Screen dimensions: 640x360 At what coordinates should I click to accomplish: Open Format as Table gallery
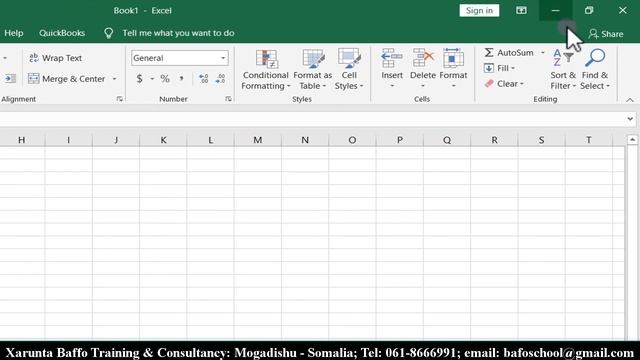(x=313, y=69)
